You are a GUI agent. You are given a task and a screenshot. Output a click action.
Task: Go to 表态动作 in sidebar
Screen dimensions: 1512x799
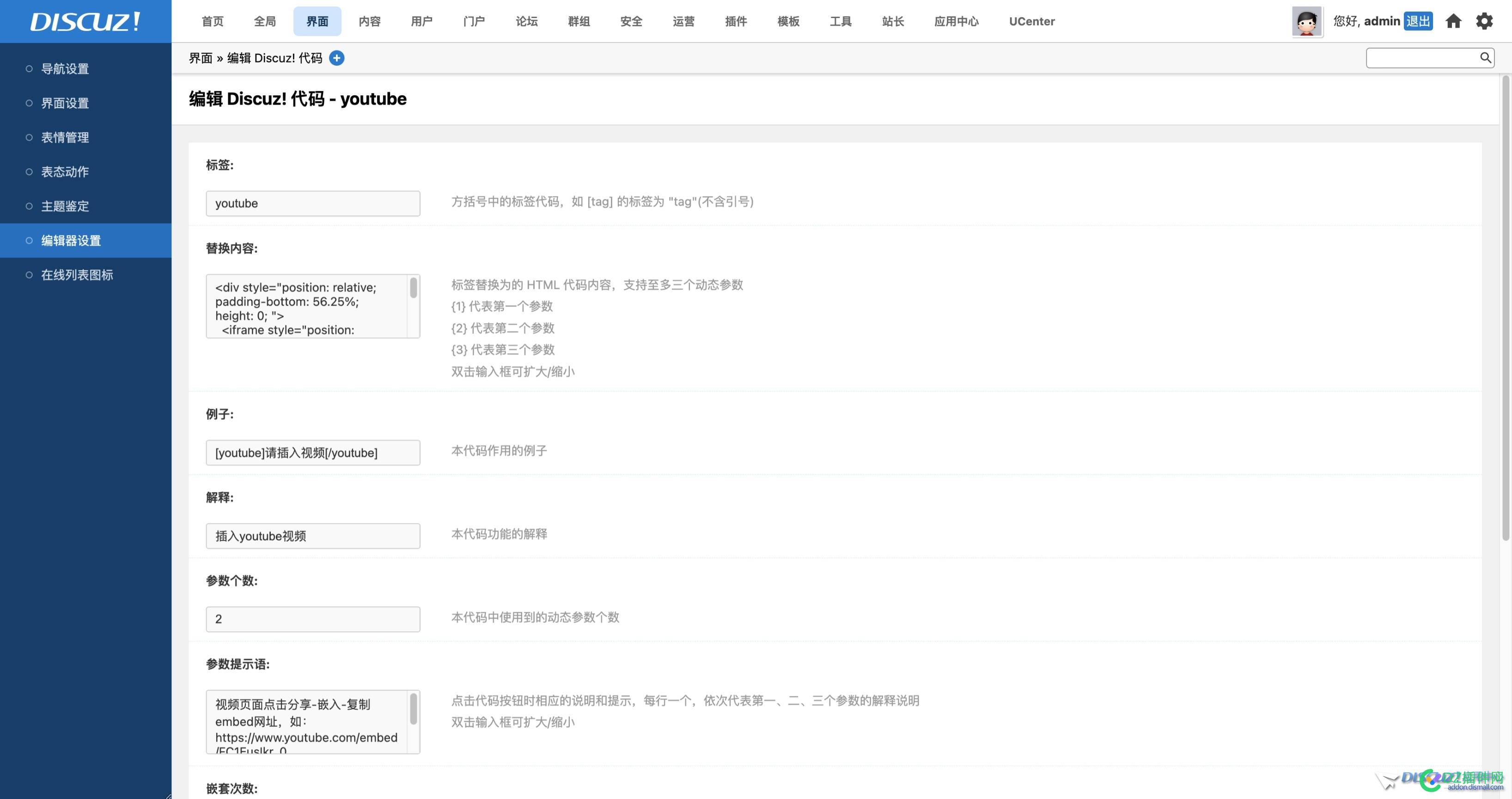(x=85, y=172)
